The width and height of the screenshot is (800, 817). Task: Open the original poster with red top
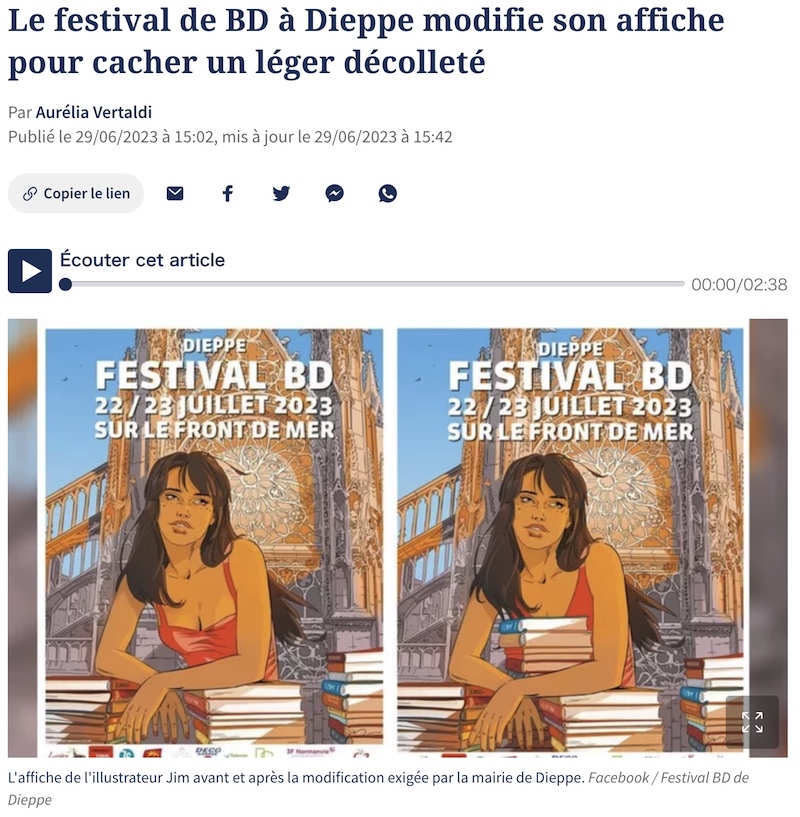pos(214,537)
